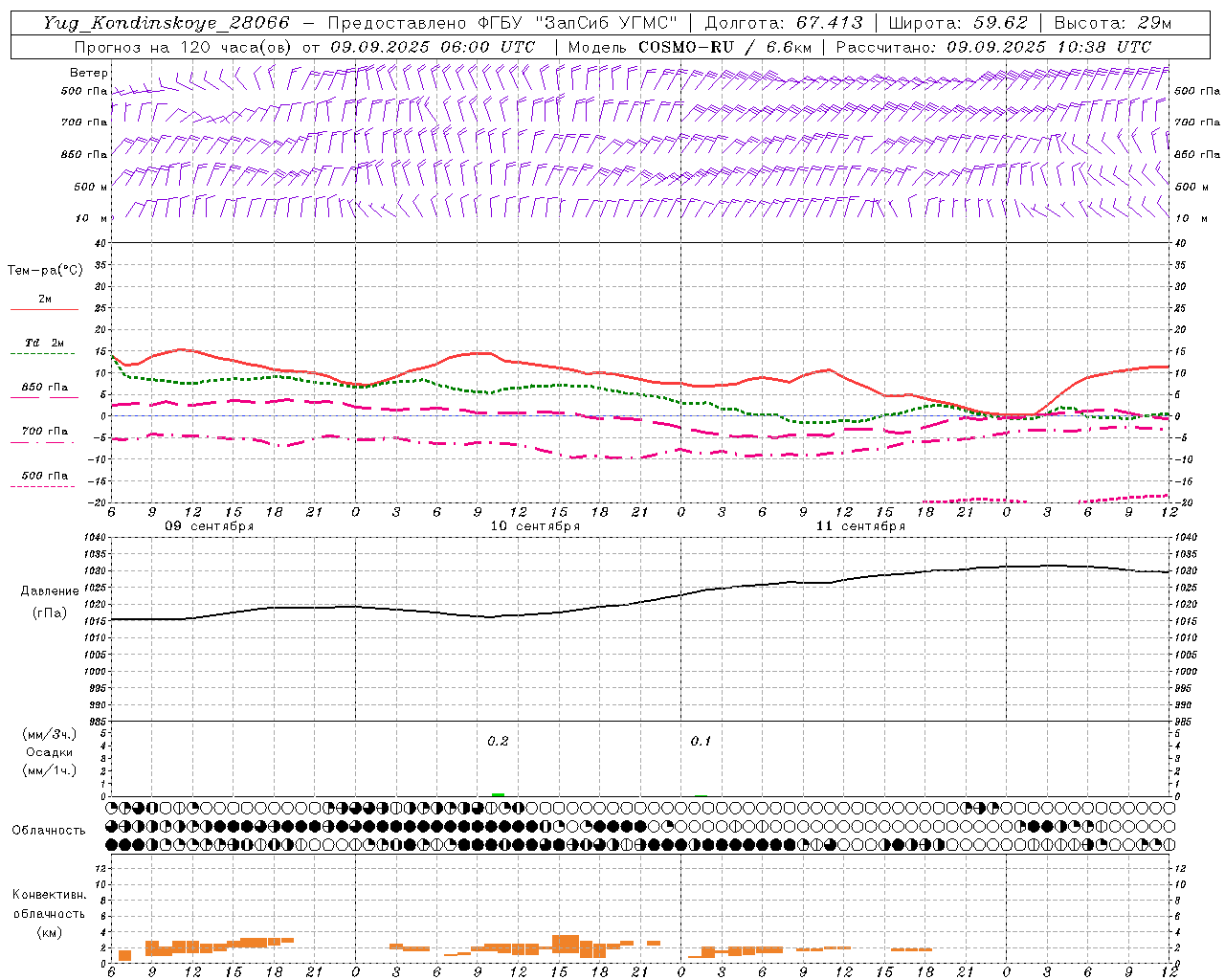Click the dashed line sample under Td 2м
The height and width of the screenshot is (980, 1225).
43,354
